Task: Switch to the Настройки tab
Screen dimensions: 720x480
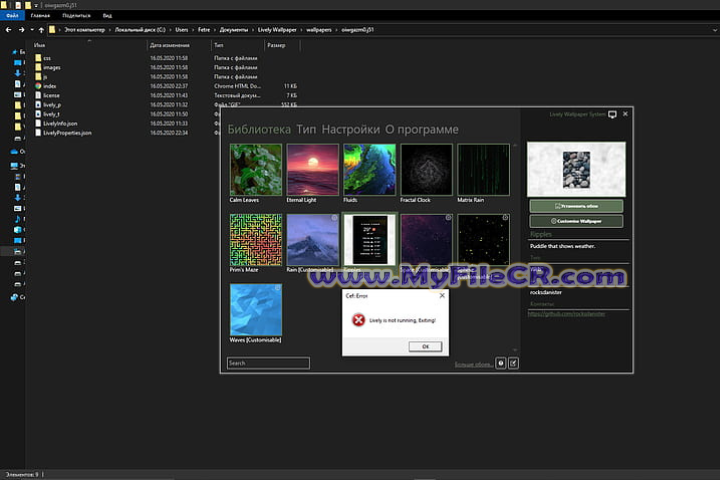Action: (x=350, y=130)
